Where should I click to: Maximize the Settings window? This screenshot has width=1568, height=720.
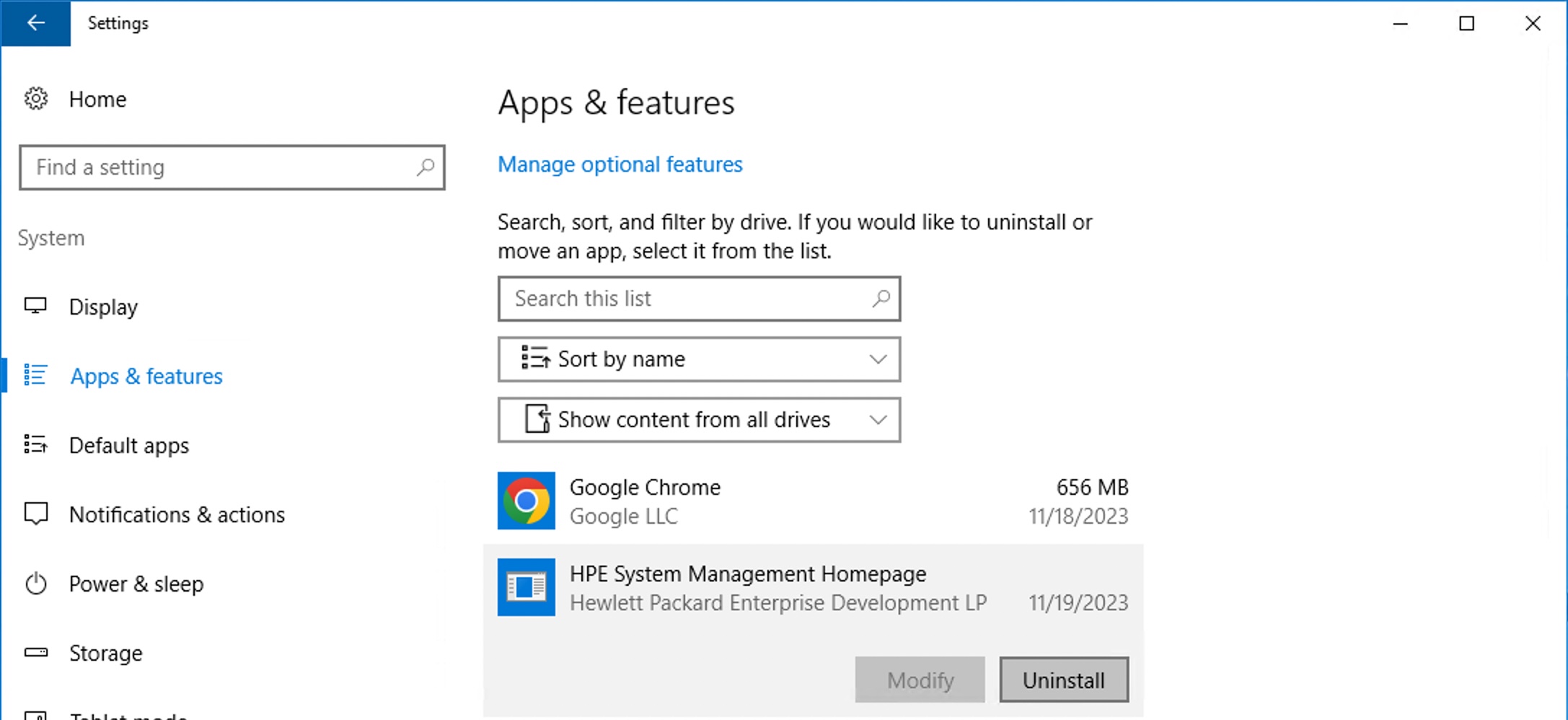[x=1466, y=23]
